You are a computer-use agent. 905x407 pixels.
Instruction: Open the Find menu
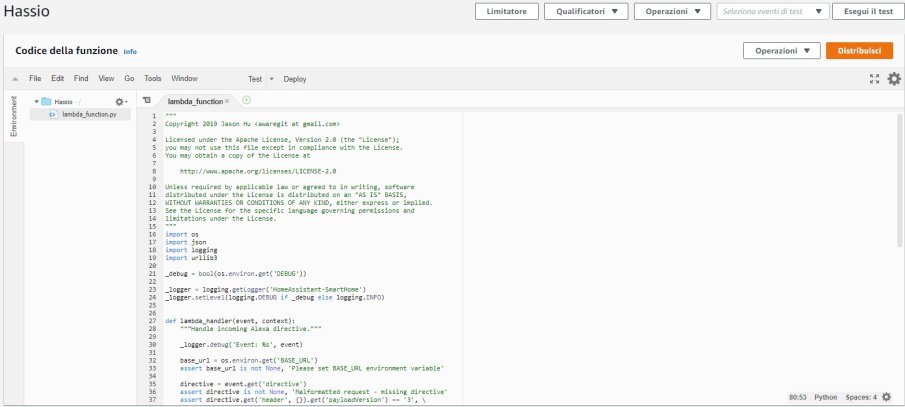(81, 79)
